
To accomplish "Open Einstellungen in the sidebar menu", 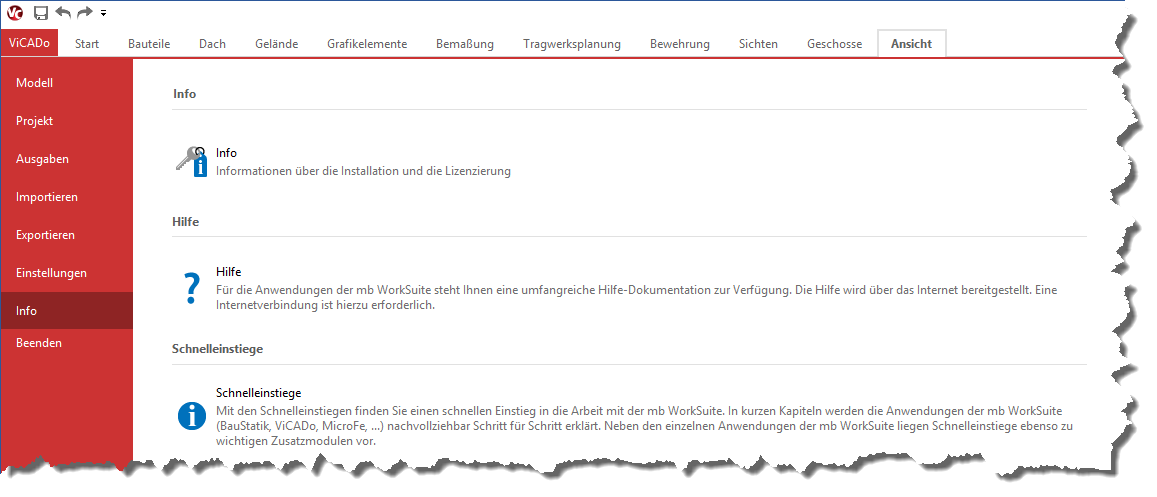I will (x=66, y=273).
